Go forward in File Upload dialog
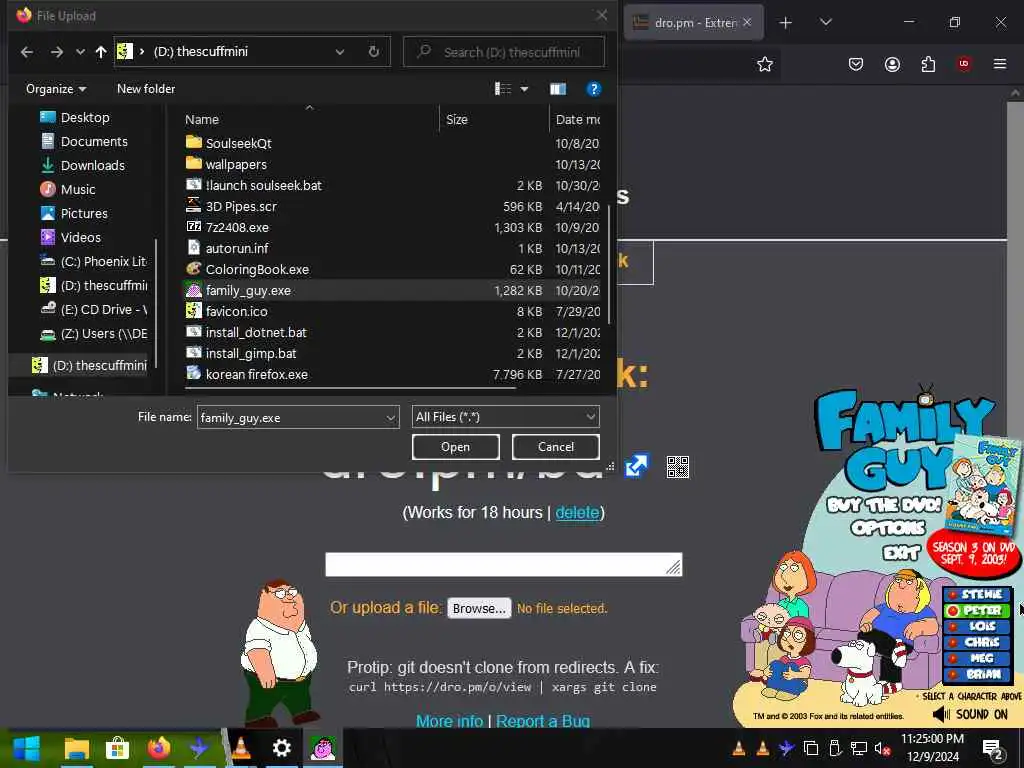The width and height of the screenshot is (1024, 768). click(x=57, y=52)
